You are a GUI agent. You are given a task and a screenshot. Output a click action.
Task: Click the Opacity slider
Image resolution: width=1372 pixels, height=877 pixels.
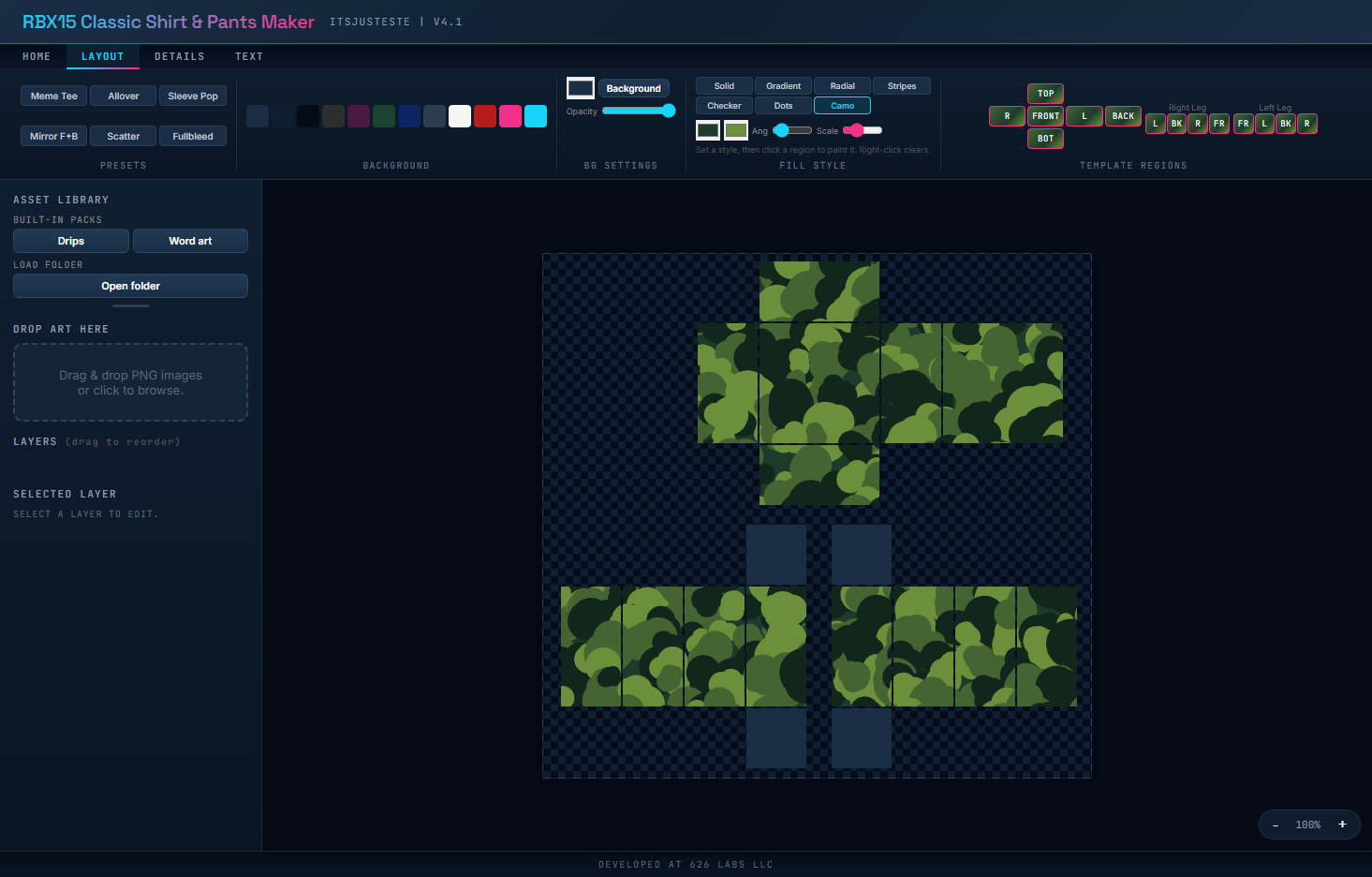coord(639,111)
